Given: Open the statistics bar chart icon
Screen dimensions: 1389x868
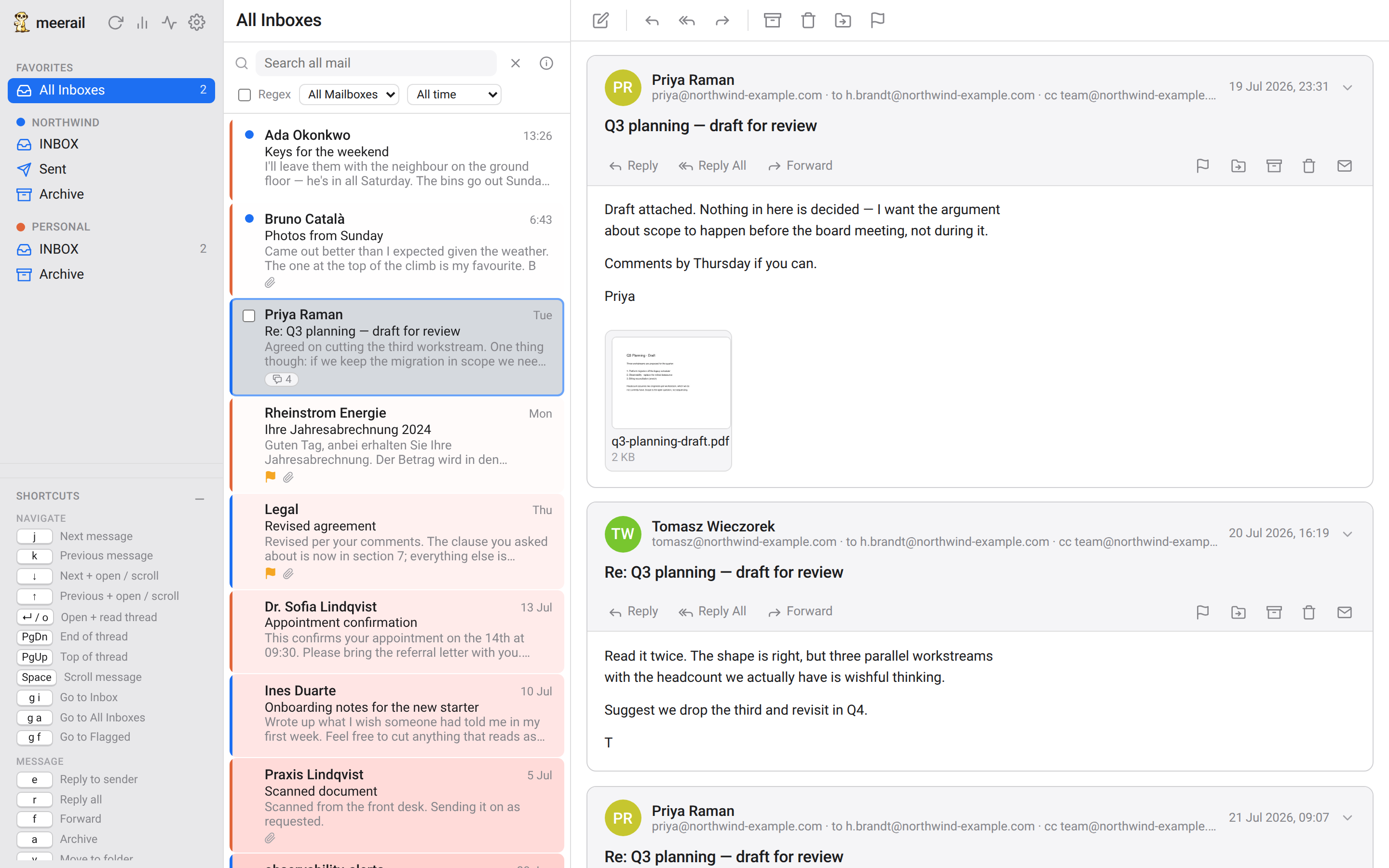Looking at the screenshot, I should 142,22.
